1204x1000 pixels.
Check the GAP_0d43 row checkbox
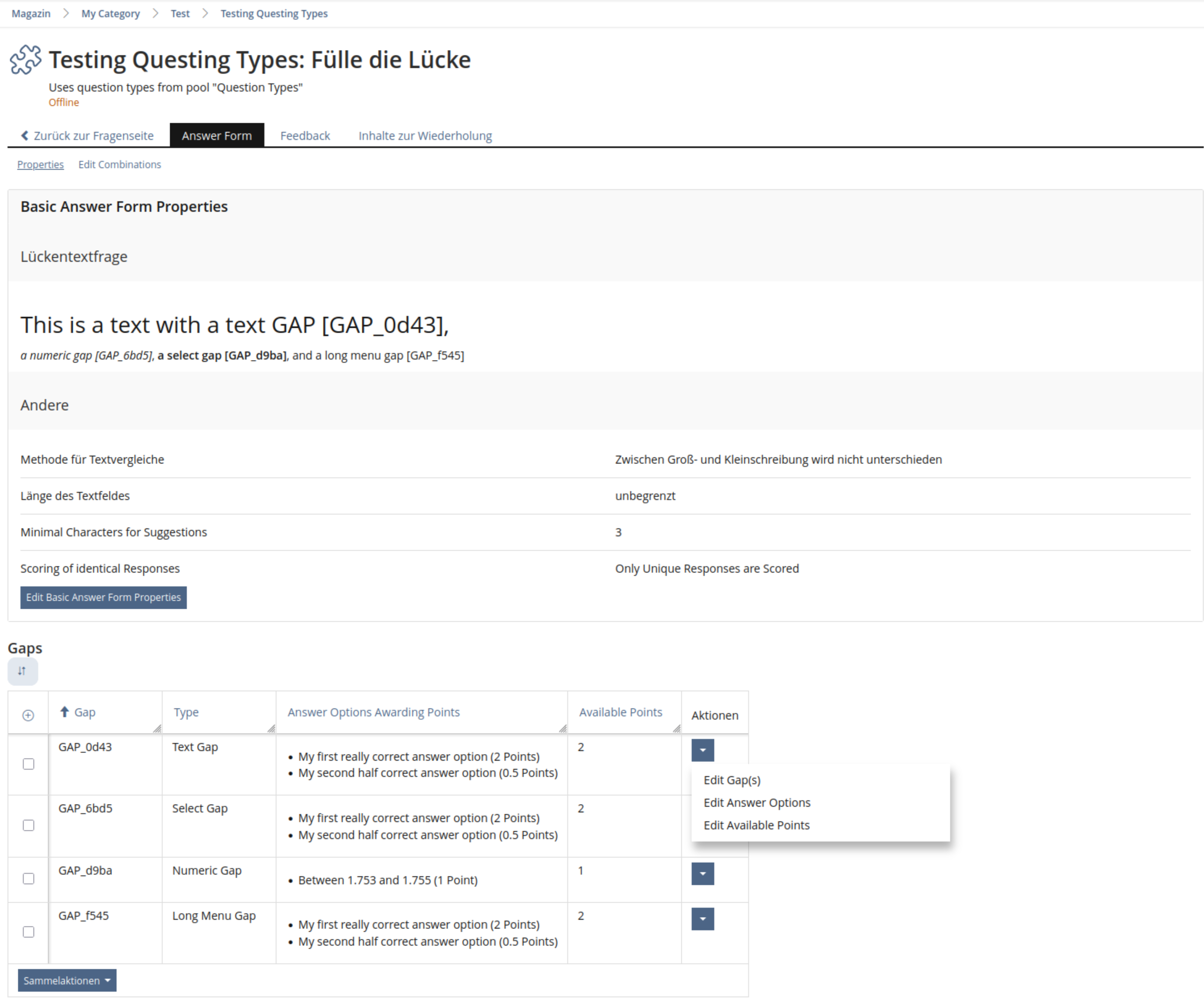[28, 764]
